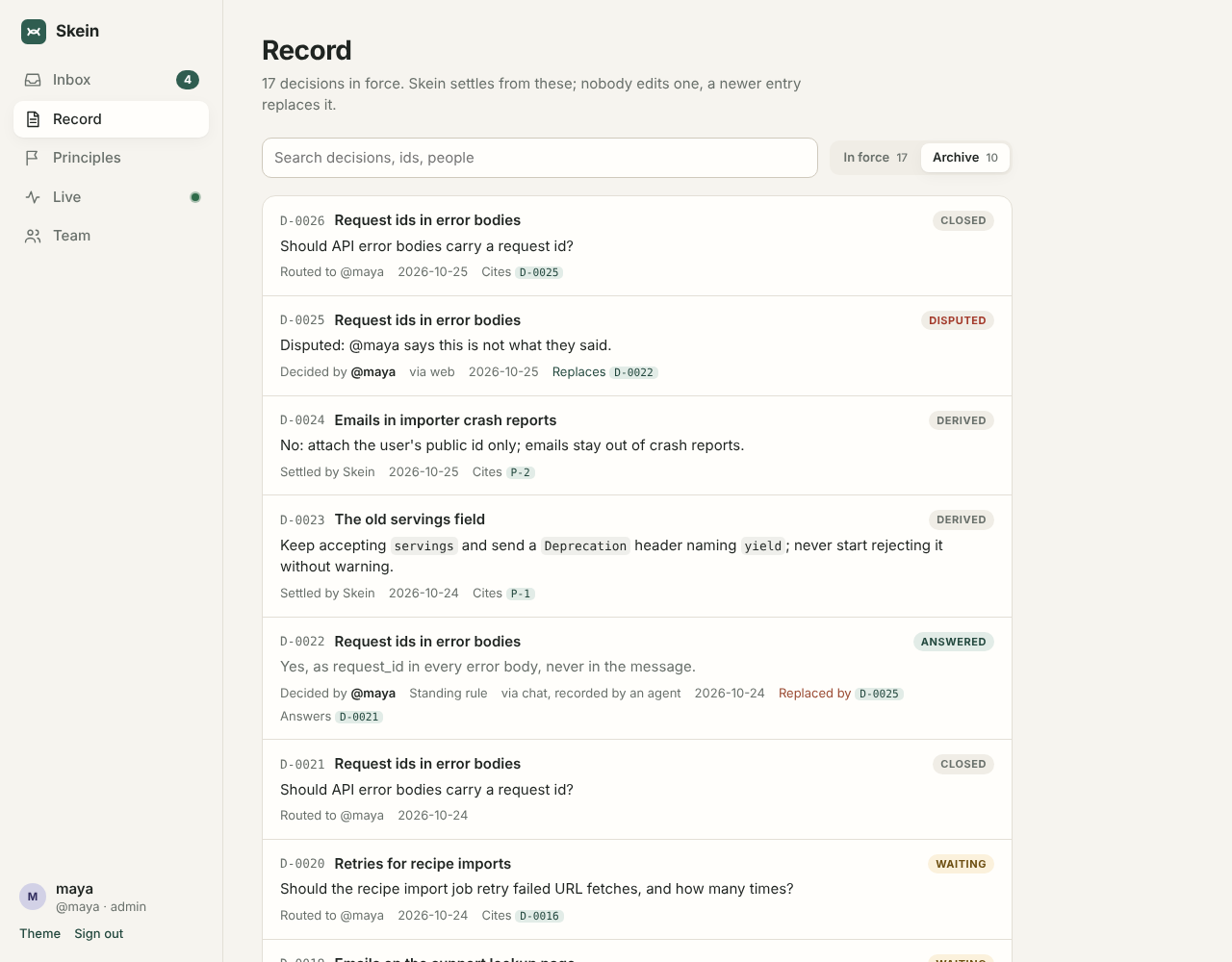
Task: Open cited D-0016 chip in D-0020 entry
Action: tap(539, 916)
